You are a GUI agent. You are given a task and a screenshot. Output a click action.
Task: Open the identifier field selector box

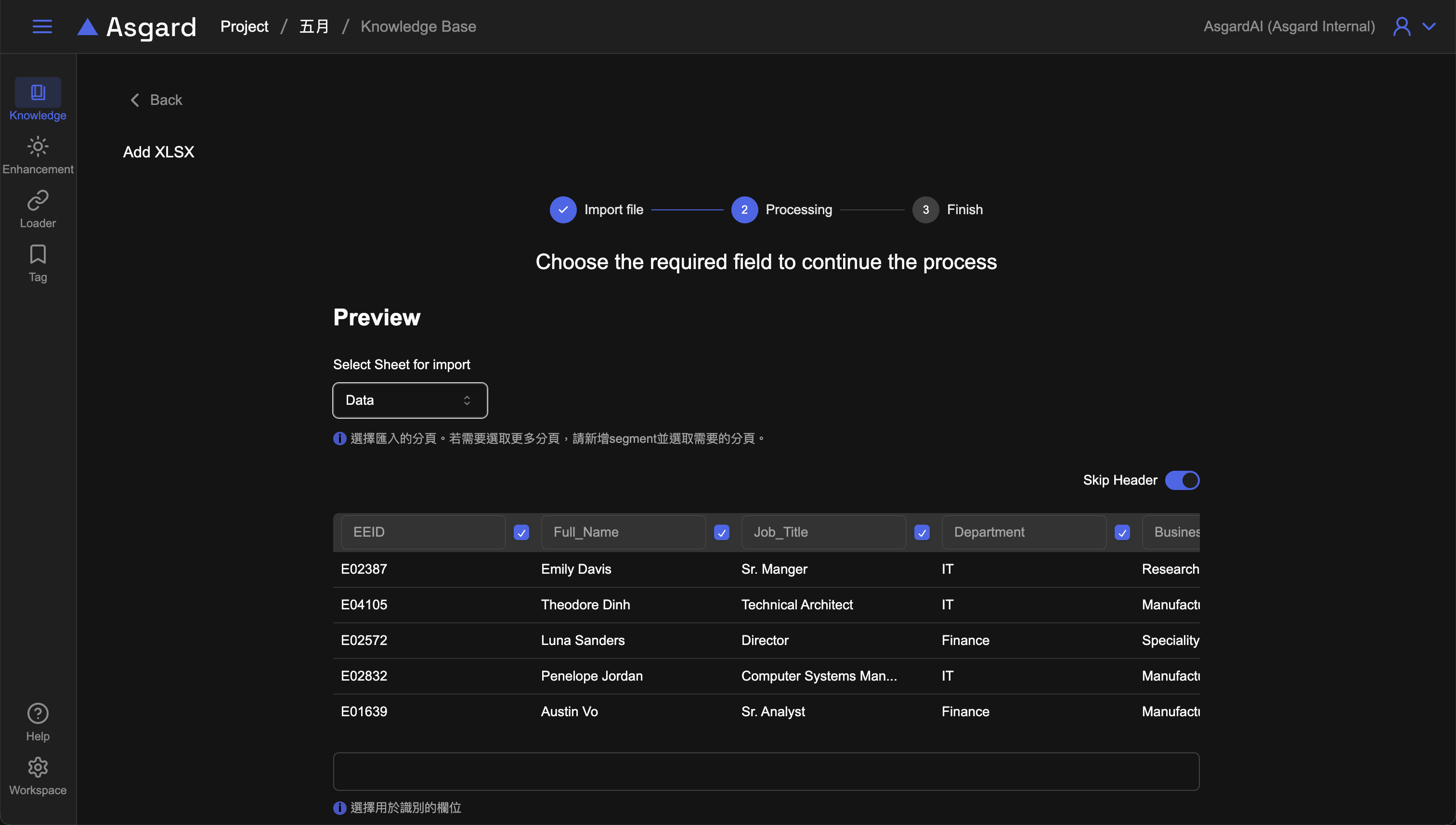tap(766, 771)
